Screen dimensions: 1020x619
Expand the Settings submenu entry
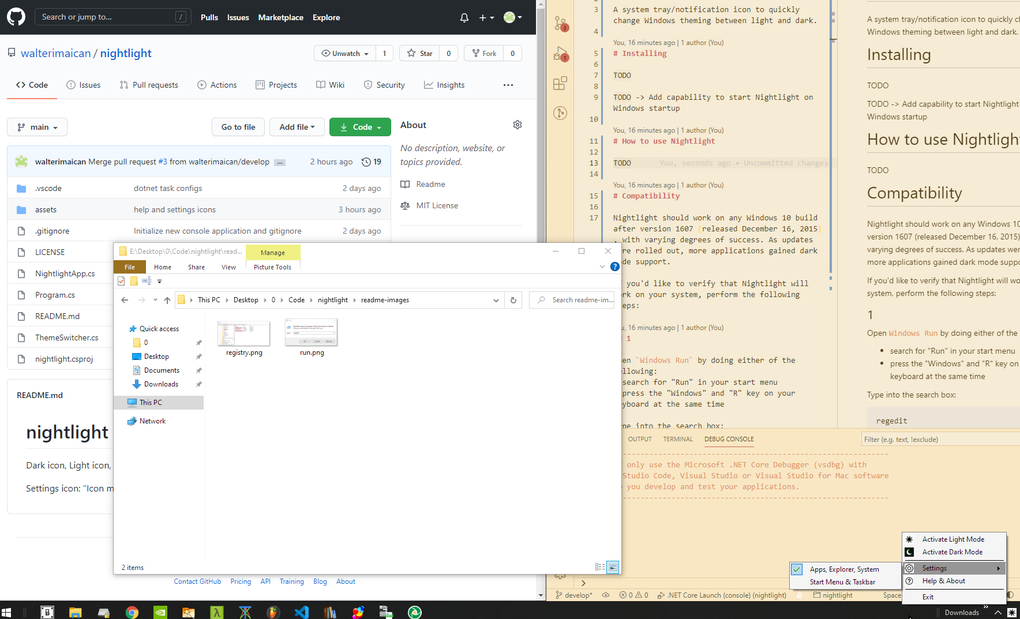pyautogui.click(x=953, y=568)
